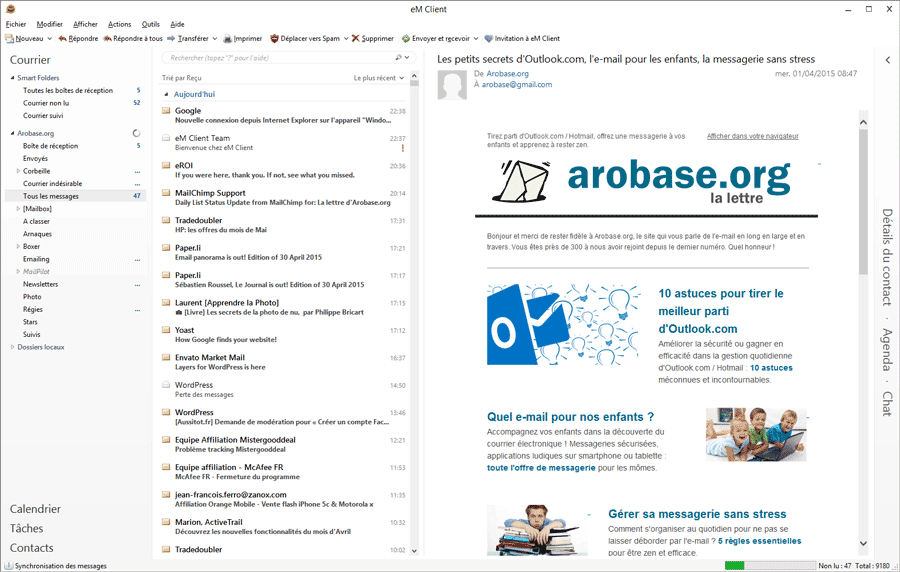Screen dimensions: 900x572
Task: Click the envelope icon of Marion, ActiveTrail message
Action: pos(166,522)
